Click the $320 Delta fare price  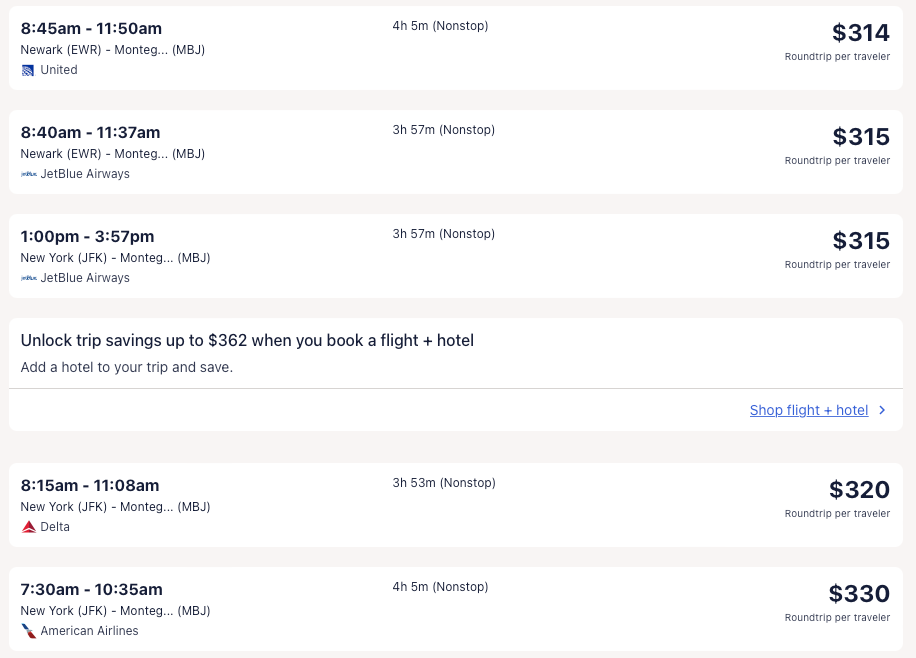(x=859, y=490)
